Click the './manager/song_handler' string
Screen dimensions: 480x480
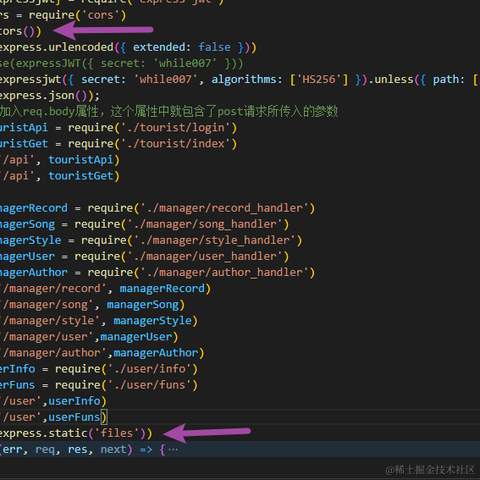pos(205,224)
